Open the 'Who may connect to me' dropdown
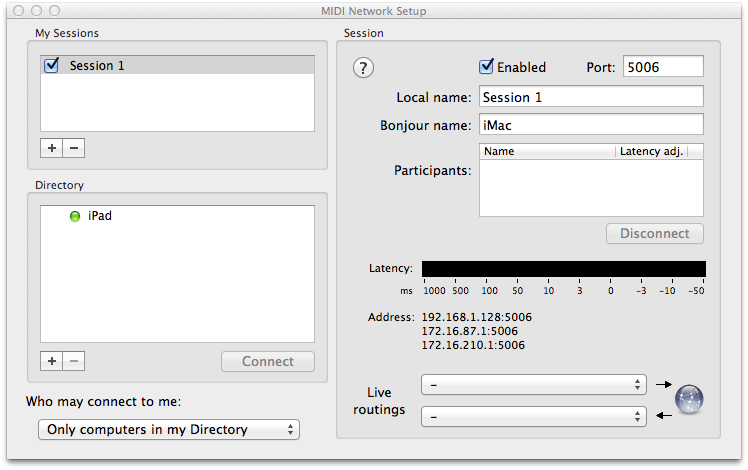748x470 pixels. click(x=169, y=429)
